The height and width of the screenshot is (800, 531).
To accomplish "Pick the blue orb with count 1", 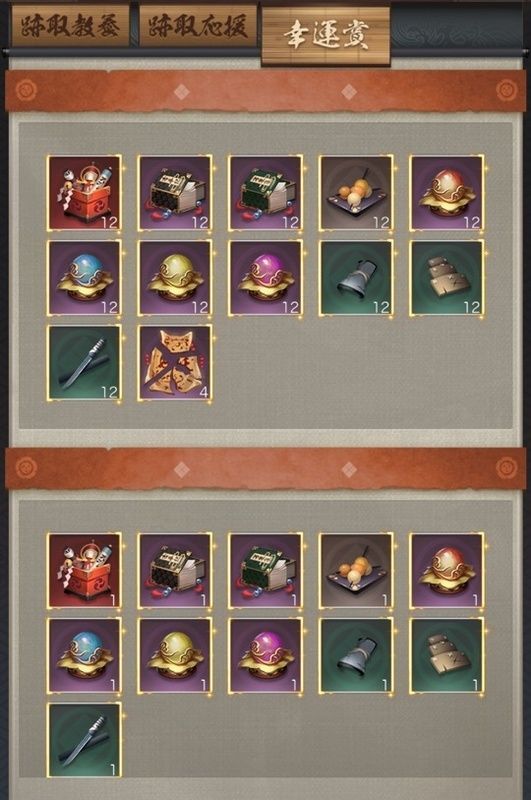I will click(84, 656).
